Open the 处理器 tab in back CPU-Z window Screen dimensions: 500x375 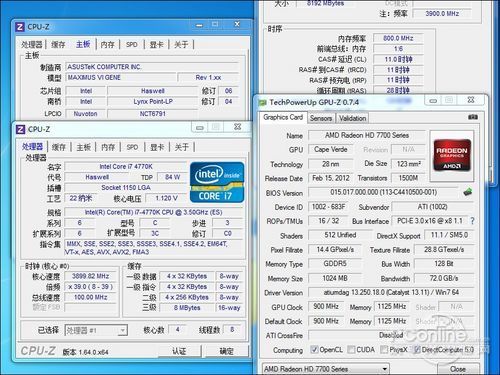(32, 45)
